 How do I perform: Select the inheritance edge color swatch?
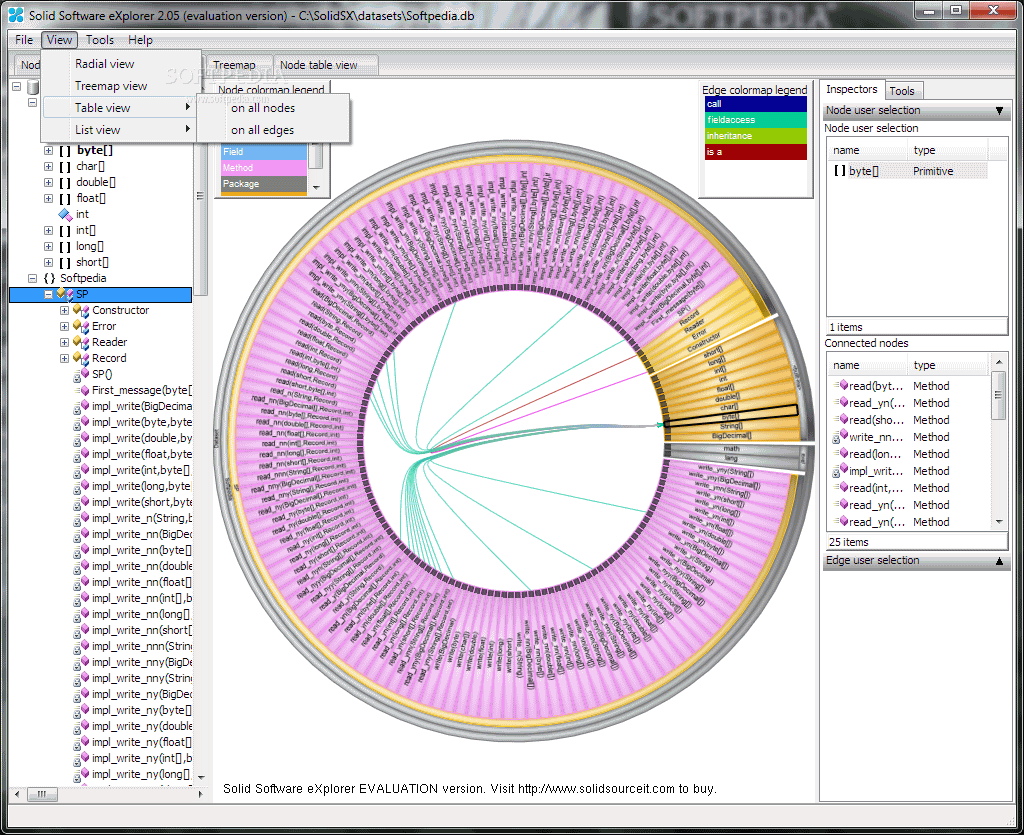coord(756,136)
